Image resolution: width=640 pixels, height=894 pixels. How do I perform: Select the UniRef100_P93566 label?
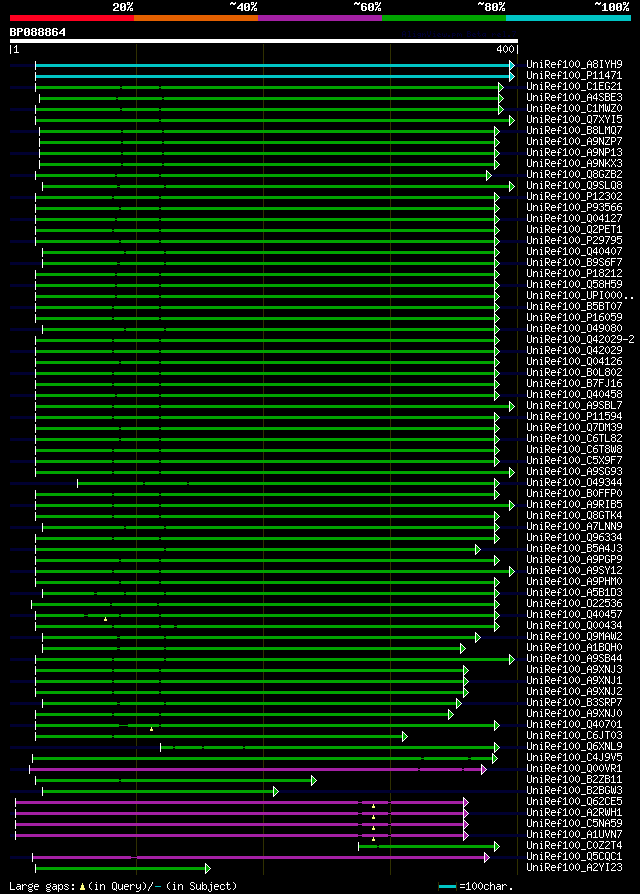(574, 207)
